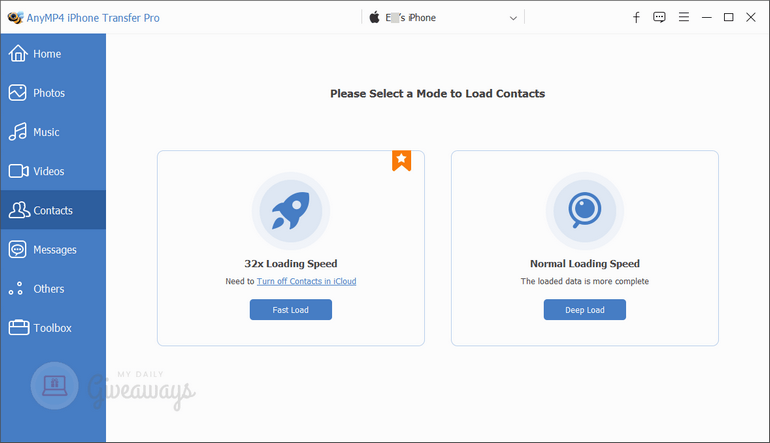Click the Deep Load button
Screen dimensions: 770x443
[584, 310]
